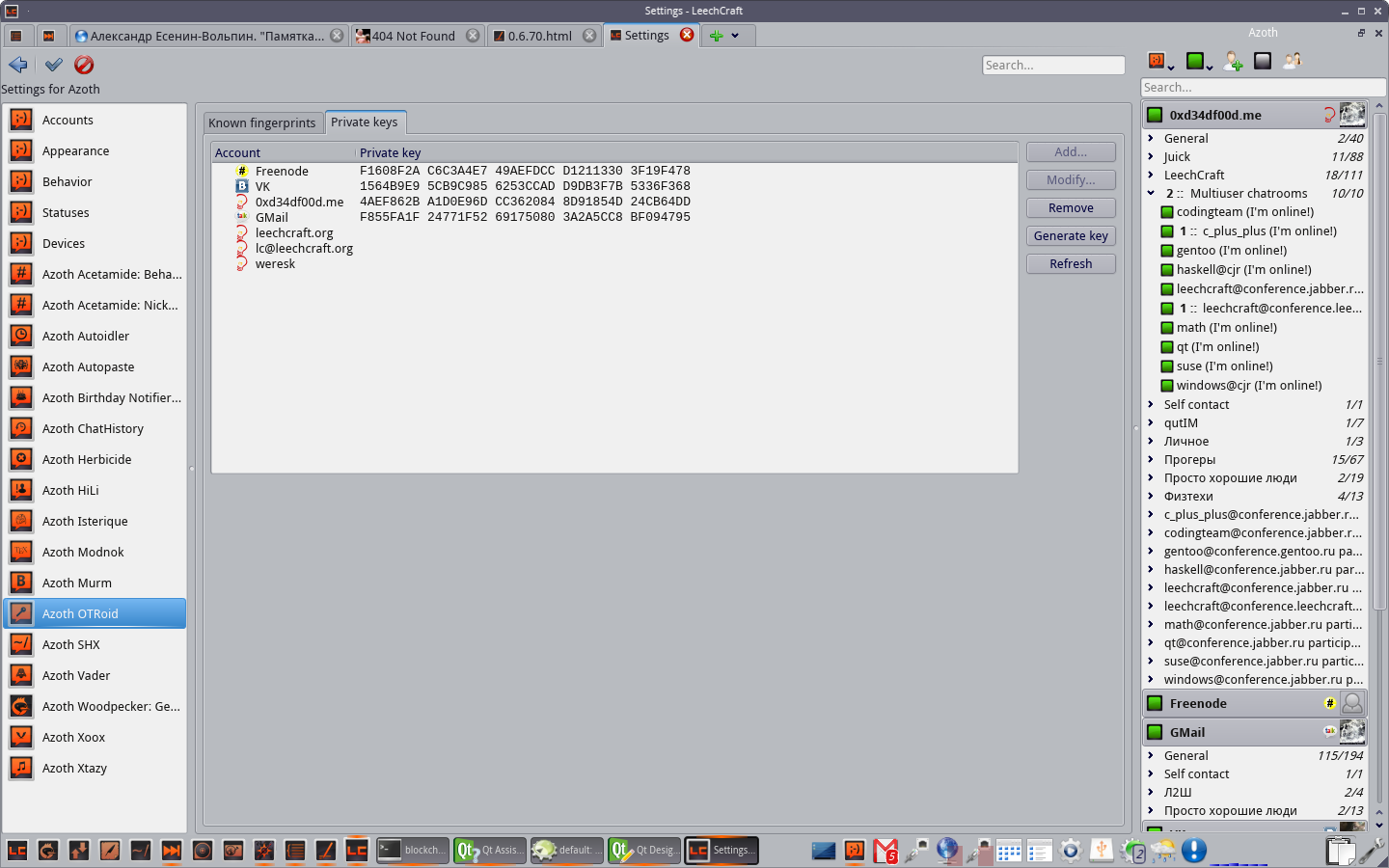The image size is (1389, 868).
Task: Select lc@leechcraft.org account row
Action: coord(614,248)
